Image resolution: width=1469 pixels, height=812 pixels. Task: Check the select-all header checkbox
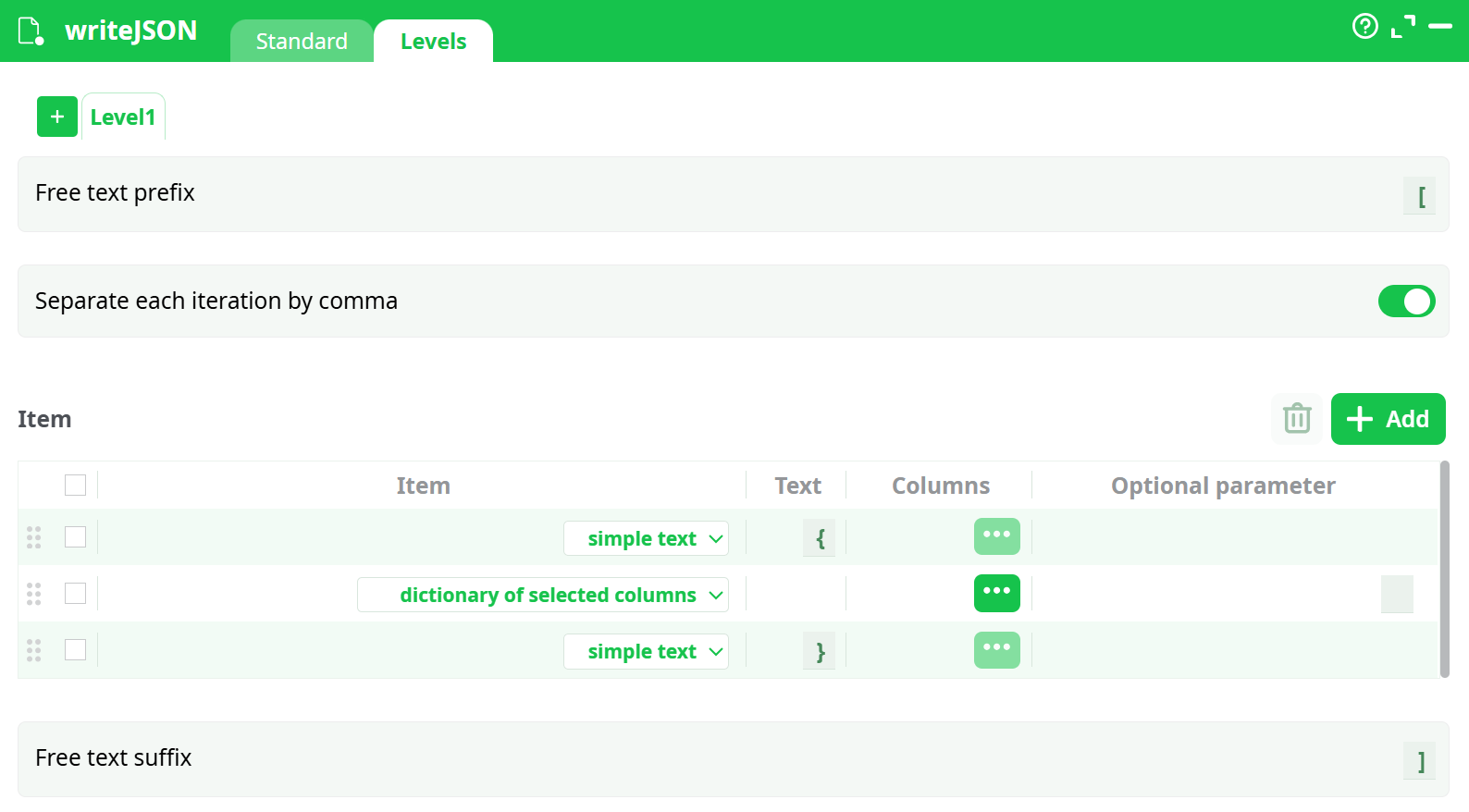(x=76, y=486)
